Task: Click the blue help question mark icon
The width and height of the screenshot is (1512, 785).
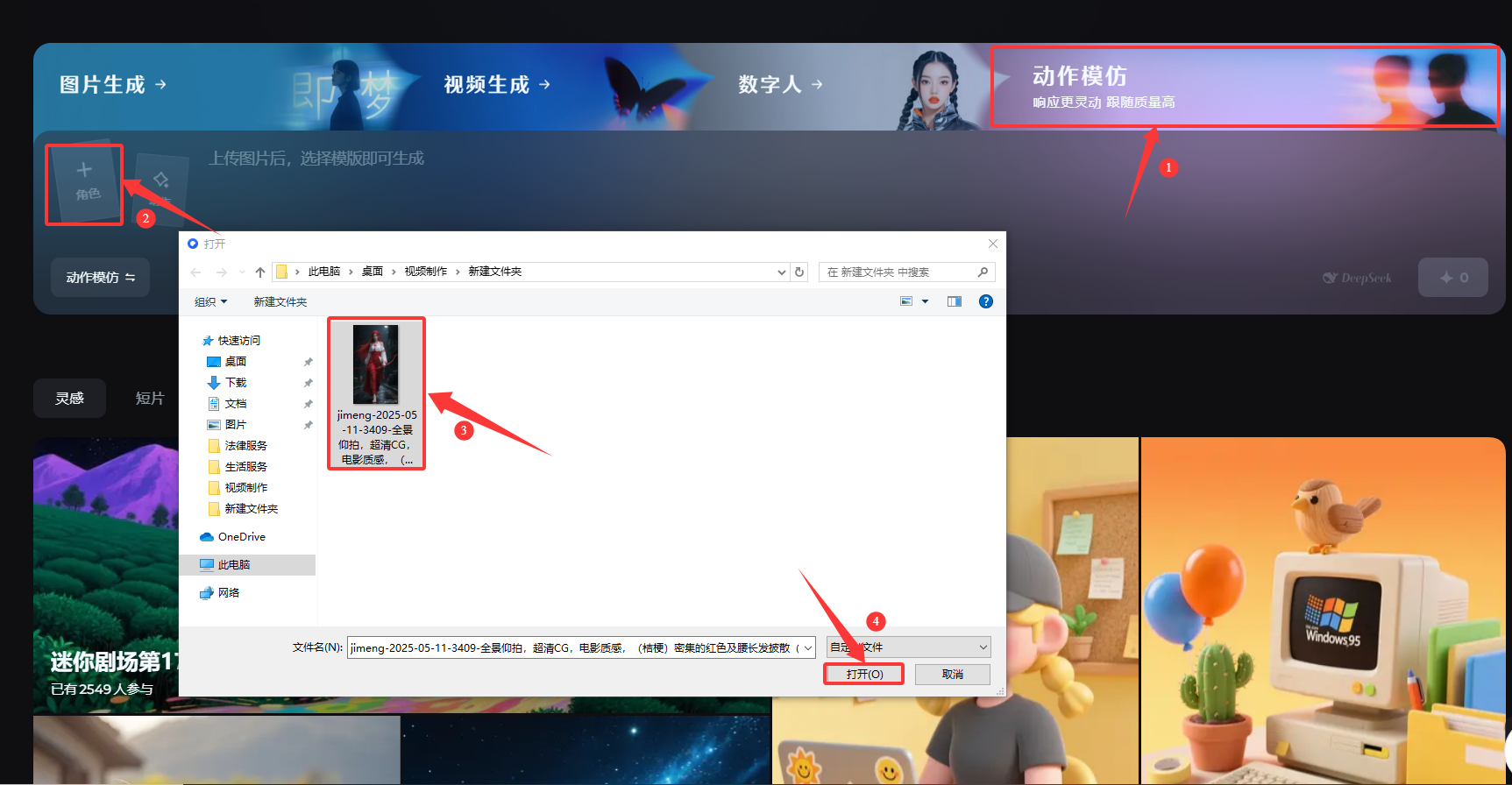Action: [x=986, y=301]
